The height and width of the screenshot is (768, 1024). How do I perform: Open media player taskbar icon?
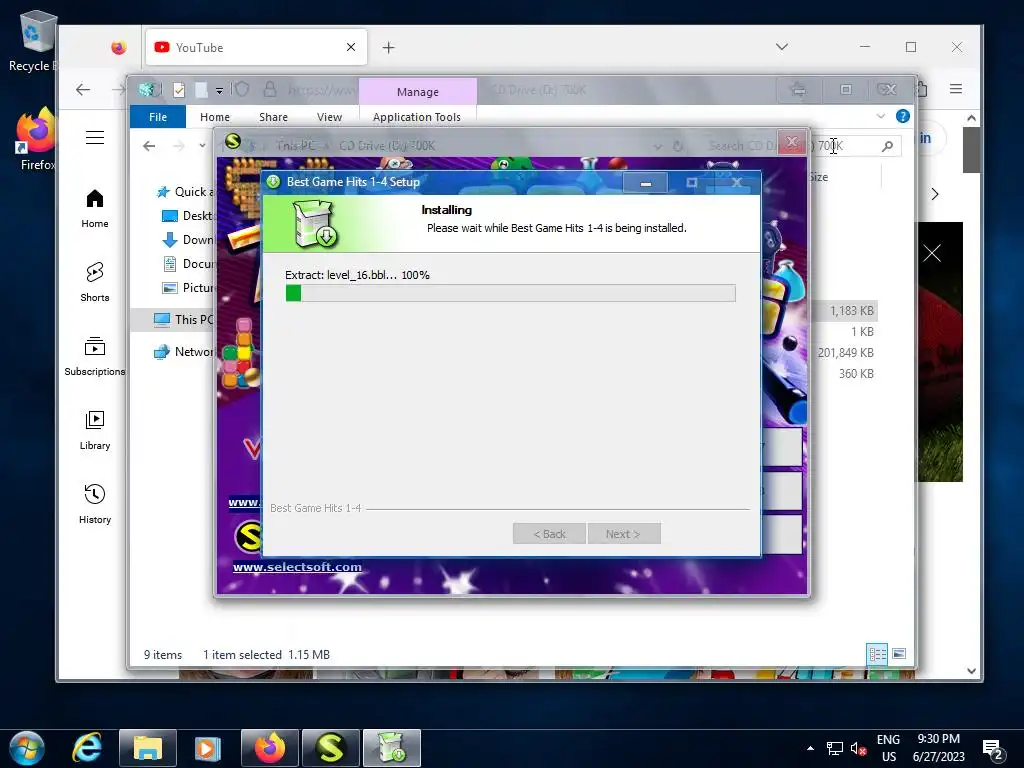pos(208,748)
